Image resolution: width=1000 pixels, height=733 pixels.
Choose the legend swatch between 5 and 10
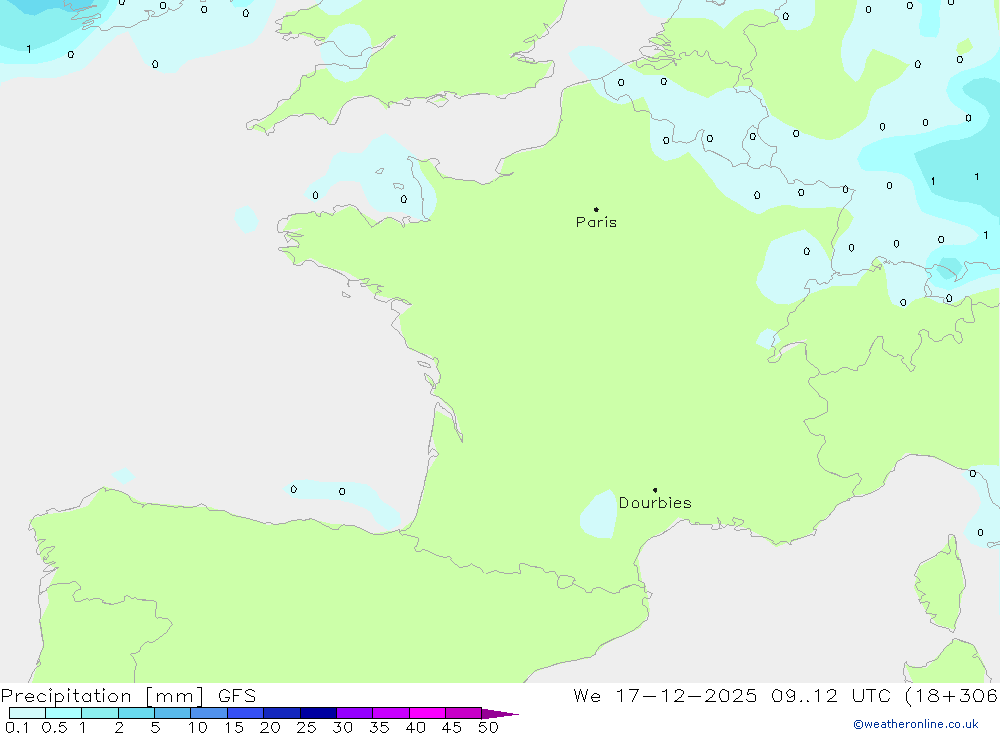coord(172,713)
